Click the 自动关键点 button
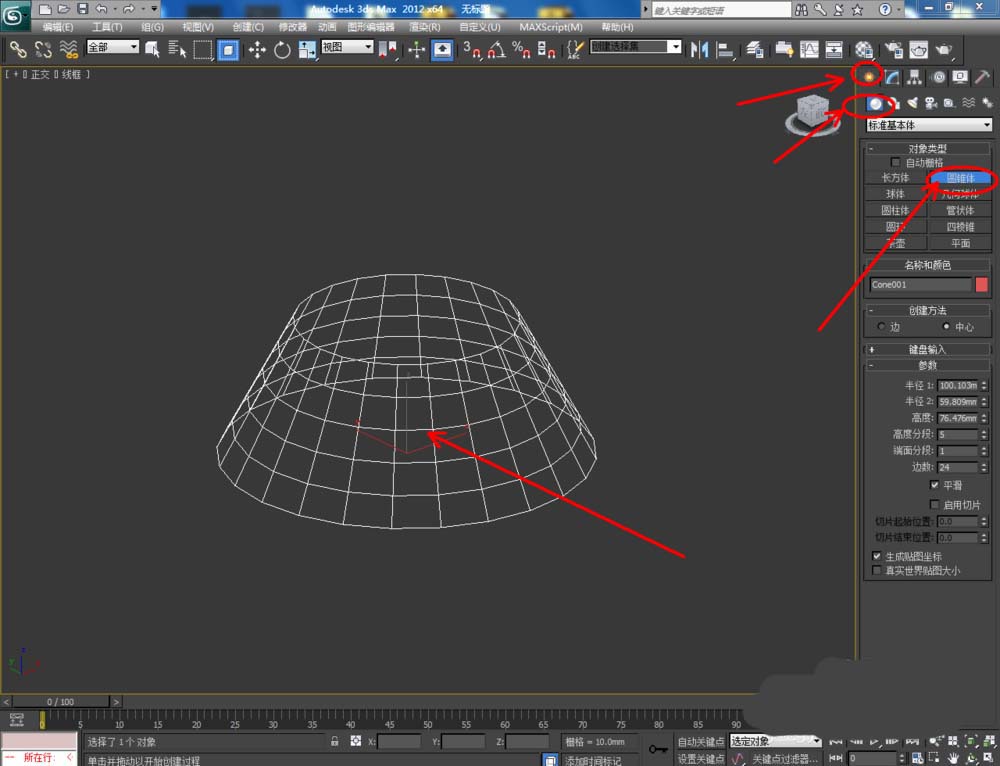The image size is (1000, 766). pos(700,742)
